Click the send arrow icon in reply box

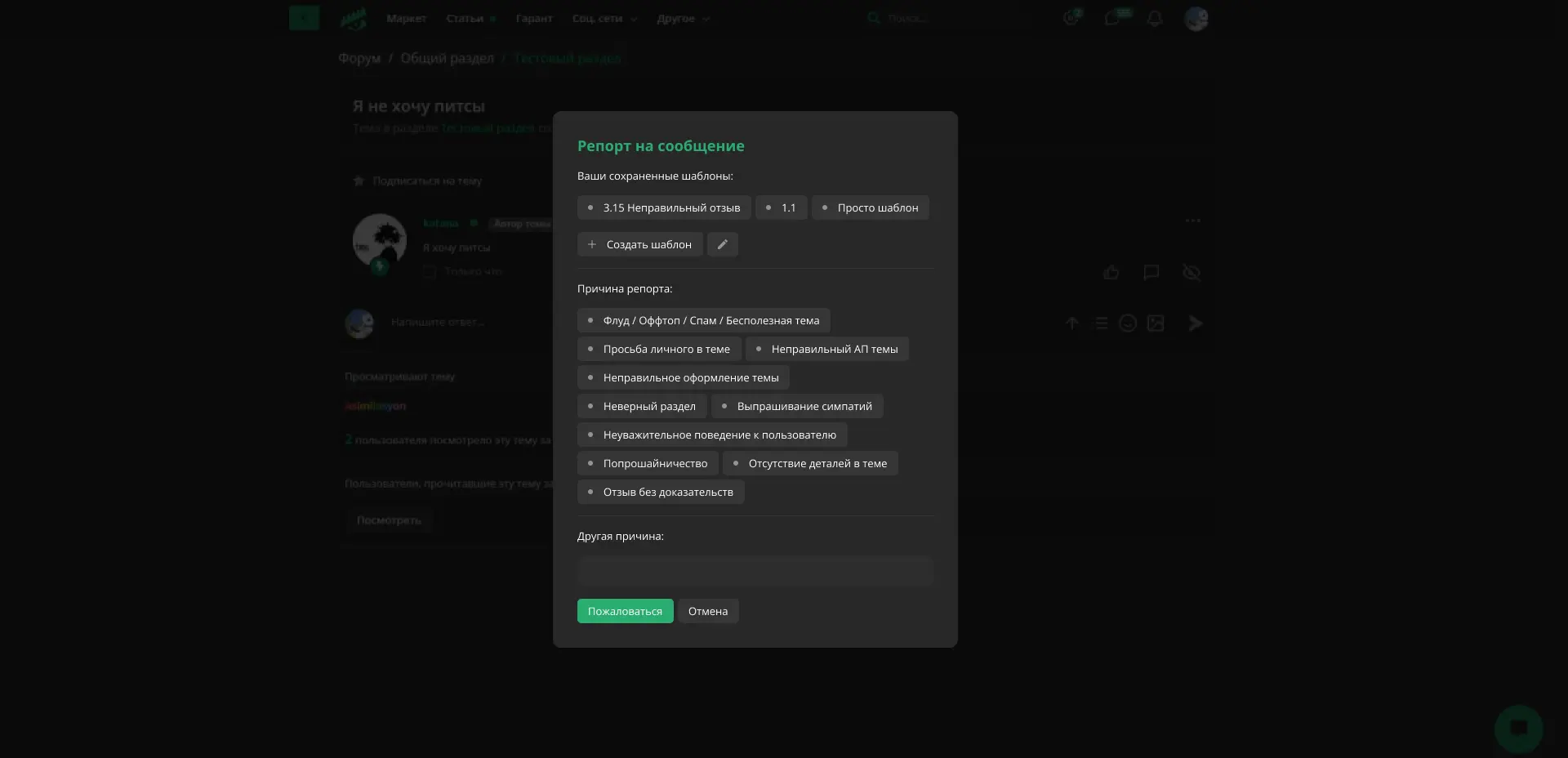[x=1195, y=323]
